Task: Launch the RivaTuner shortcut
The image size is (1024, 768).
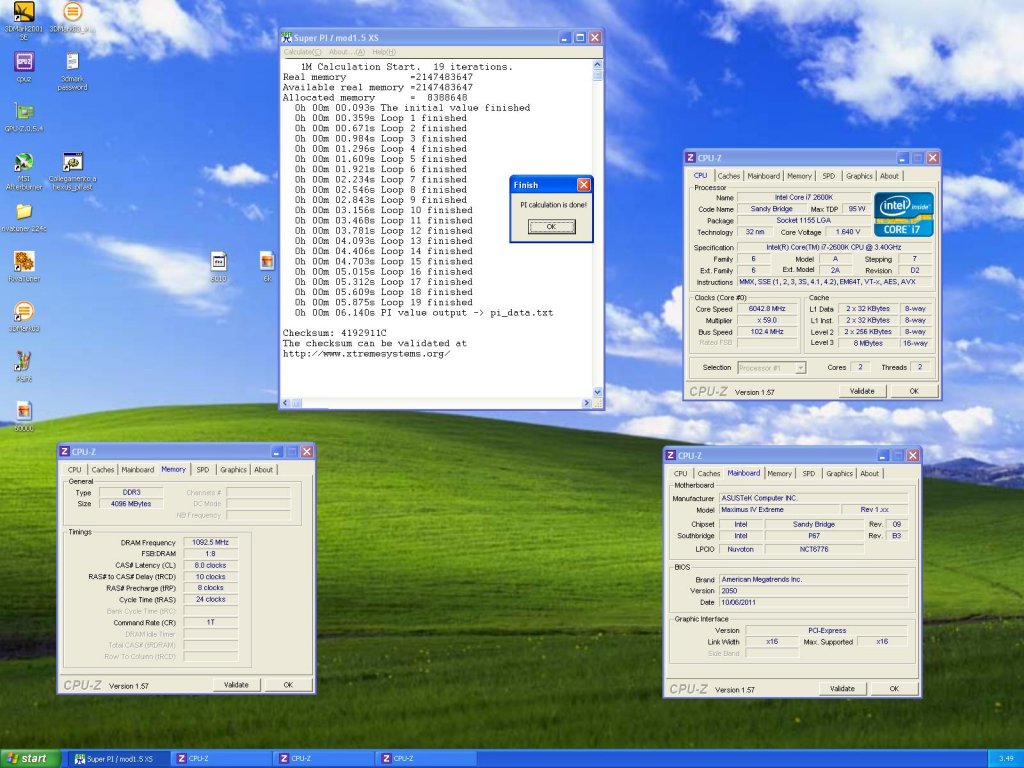Action: pyautogui.click(x=24, y=267)
